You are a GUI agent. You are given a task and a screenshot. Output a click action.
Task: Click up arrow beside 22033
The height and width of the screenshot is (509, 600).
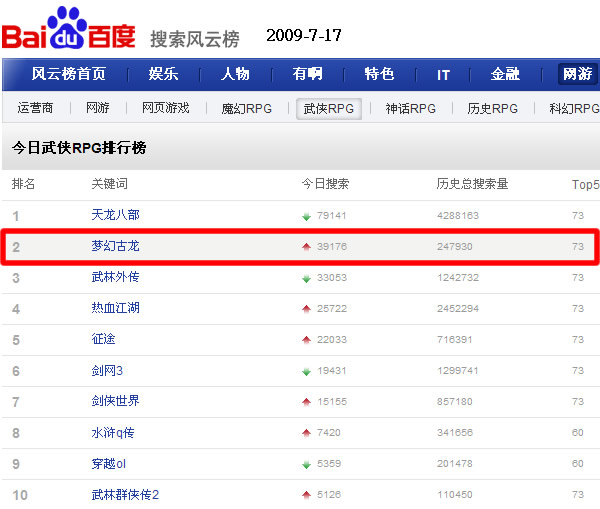pos(306,339)
